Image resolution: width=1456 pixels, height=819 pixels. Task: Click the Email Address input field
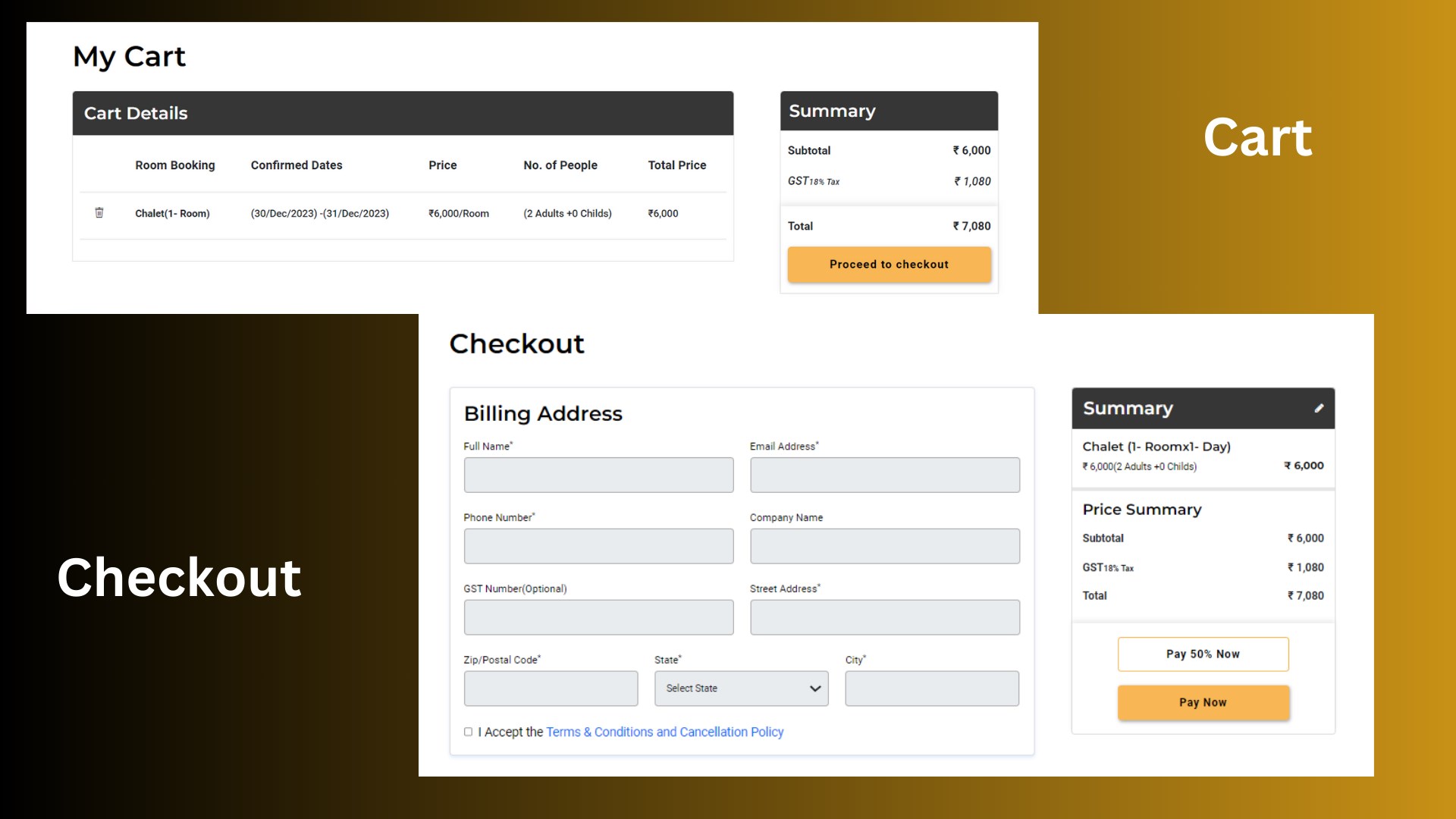tap(884, 474)
